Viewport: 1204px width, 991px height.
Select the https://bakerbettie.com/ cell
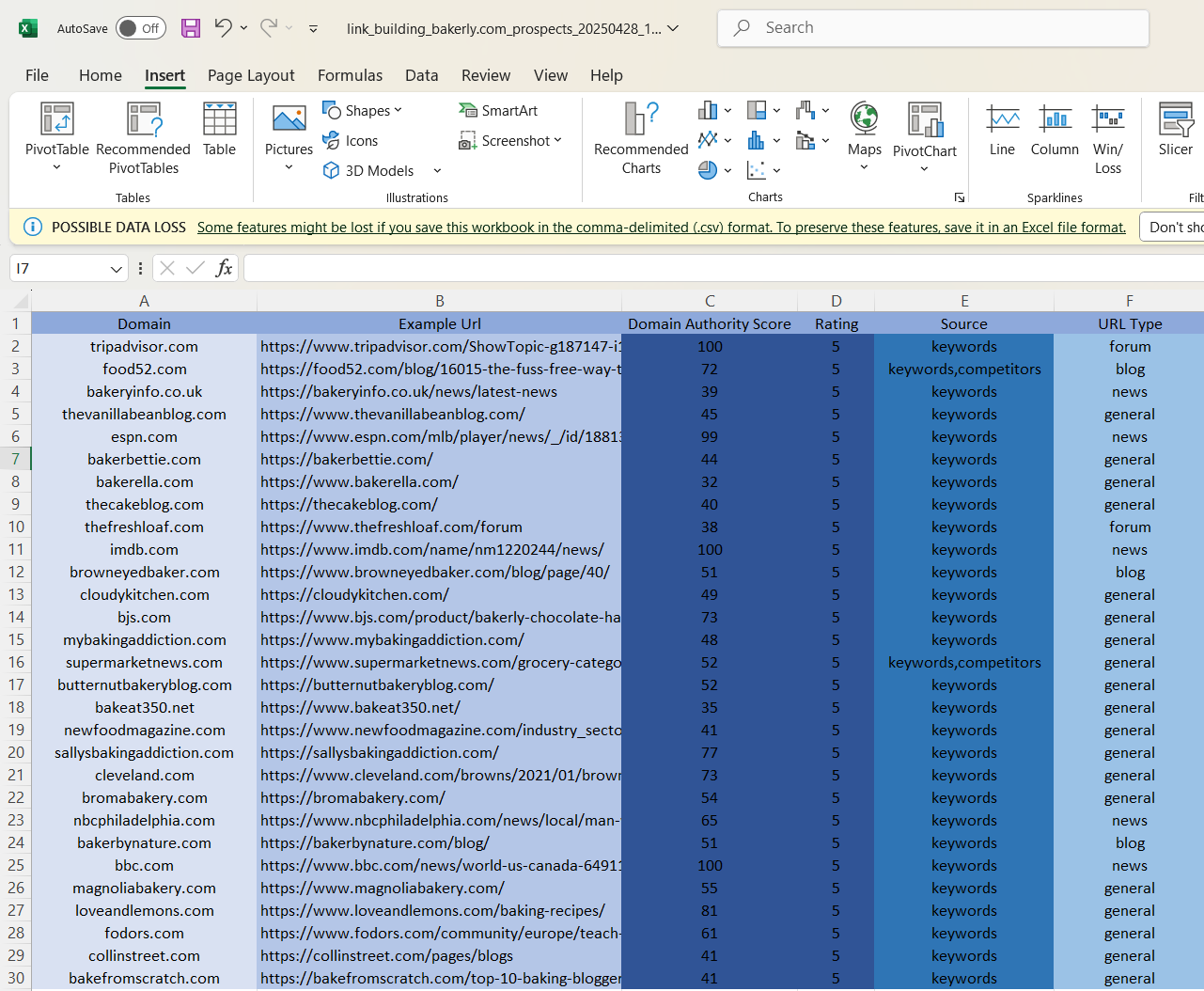pyautogui.click(x=439, y=459)
